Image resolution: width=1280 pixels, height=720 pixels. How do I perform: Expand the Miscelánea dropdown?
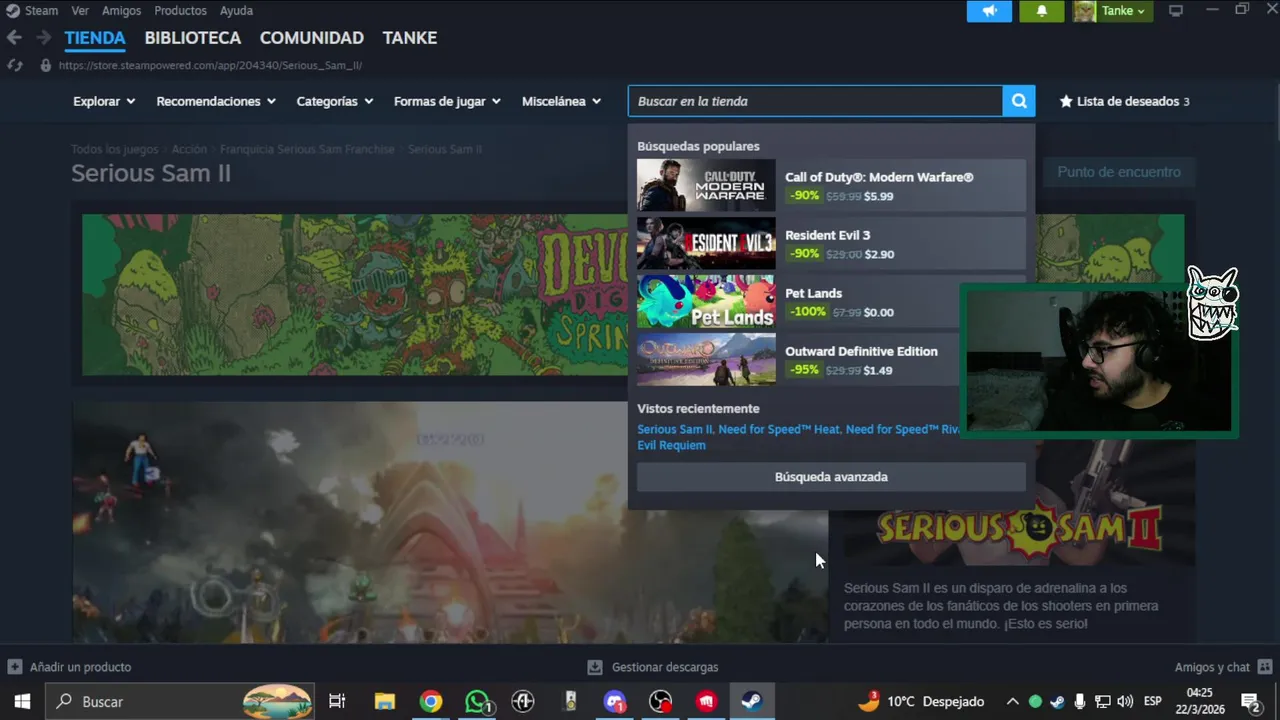[x=562, y=101]
